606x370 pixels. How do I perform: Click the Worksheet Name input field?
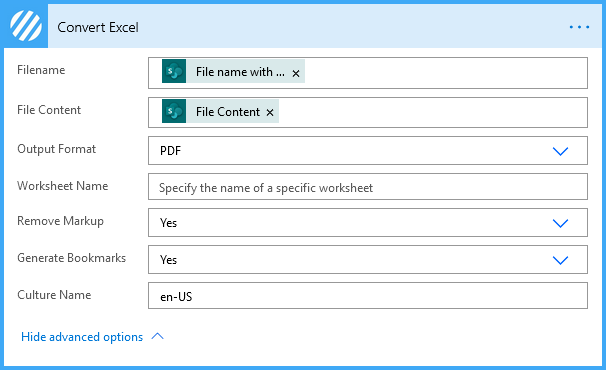click(x=368, y=187)
